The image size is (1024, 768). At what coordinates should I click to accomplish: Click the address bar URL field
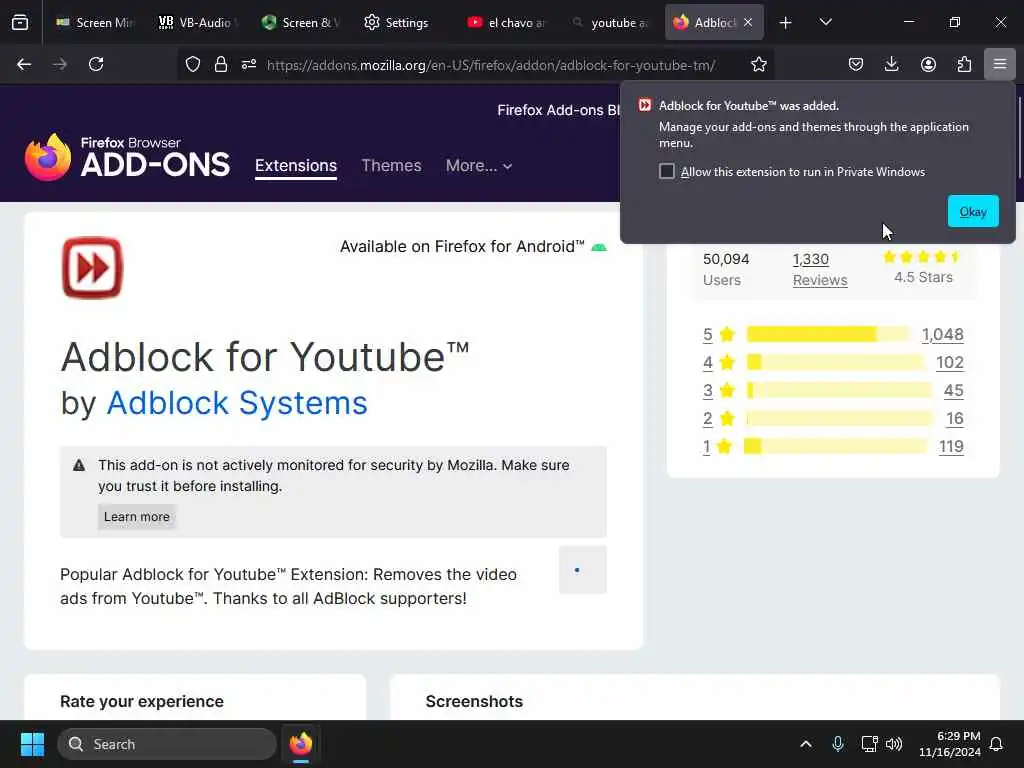[x=491, y=65]
